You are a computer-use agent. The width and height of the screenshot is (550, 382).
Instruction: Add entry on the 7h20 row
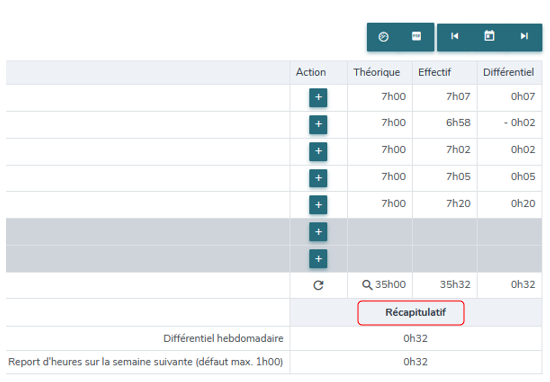318,205
